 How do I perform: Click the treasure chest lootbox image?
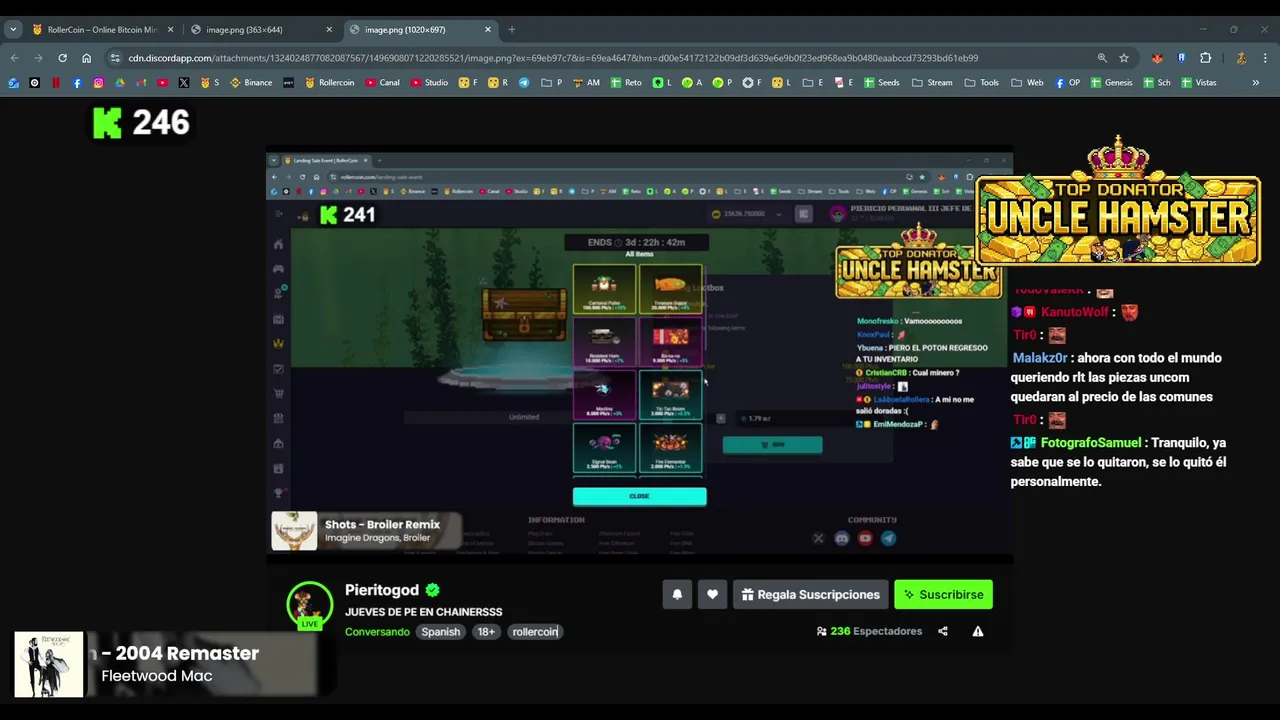tap(524, 314)
